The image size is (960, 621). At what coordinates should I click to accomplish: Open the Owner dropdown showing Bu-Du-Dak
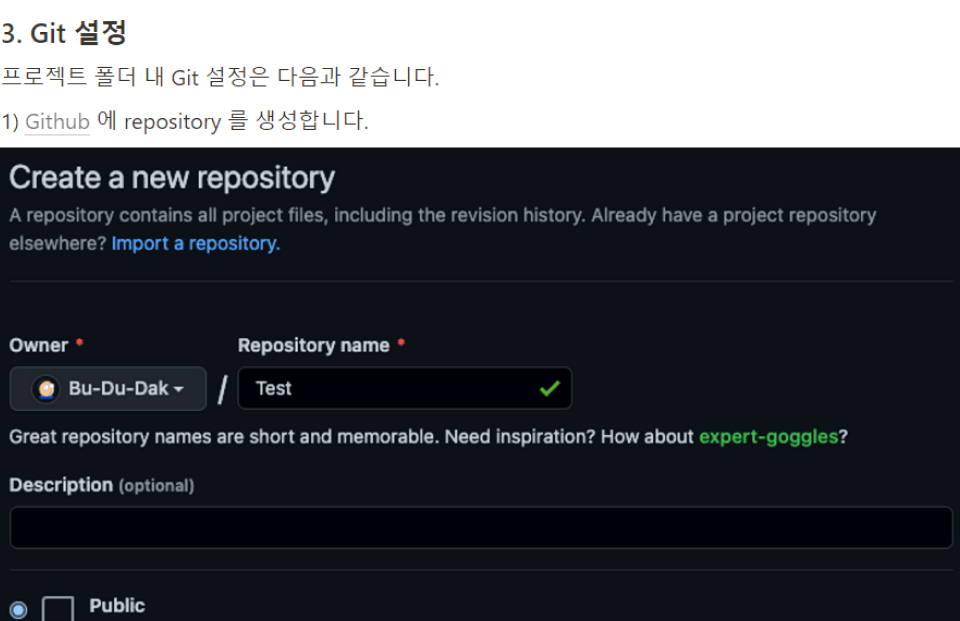click(108, 388)
